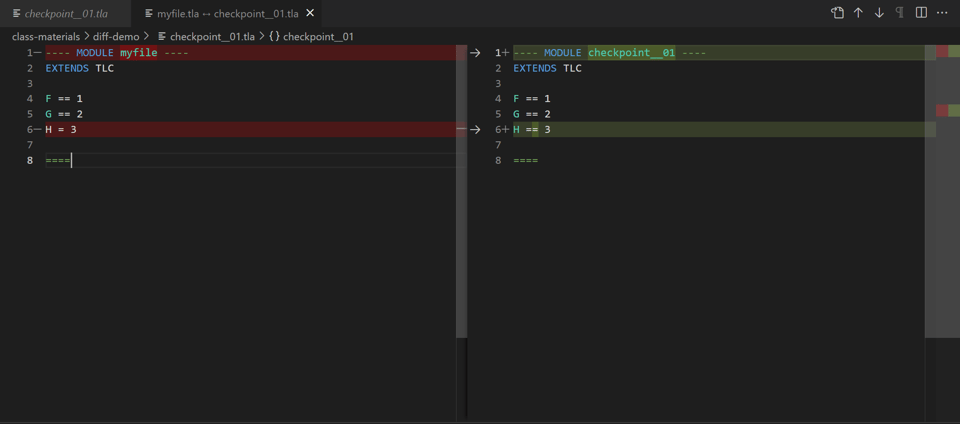The image size is (960, 424).
Task: Click class-materials in the breadcrumb
Action: [x=45, y=37]
